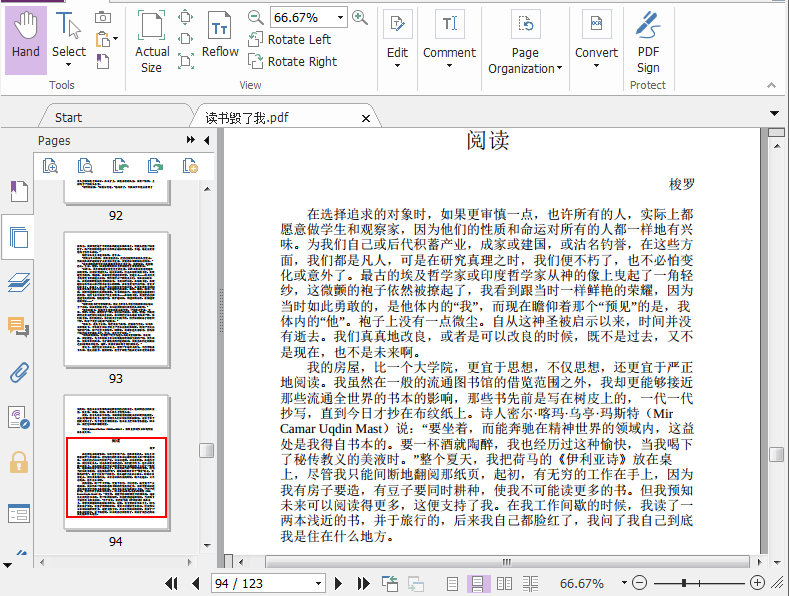Rotate pages counterclockwise in Pages panel
The height and width of the screenshot is (596, 789).
point(120,166)
